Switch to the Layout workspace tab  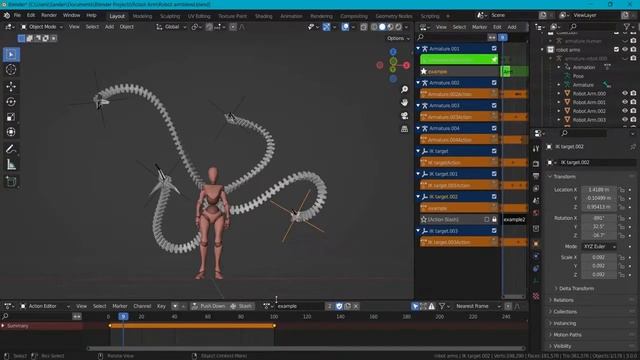click(117, 16)
